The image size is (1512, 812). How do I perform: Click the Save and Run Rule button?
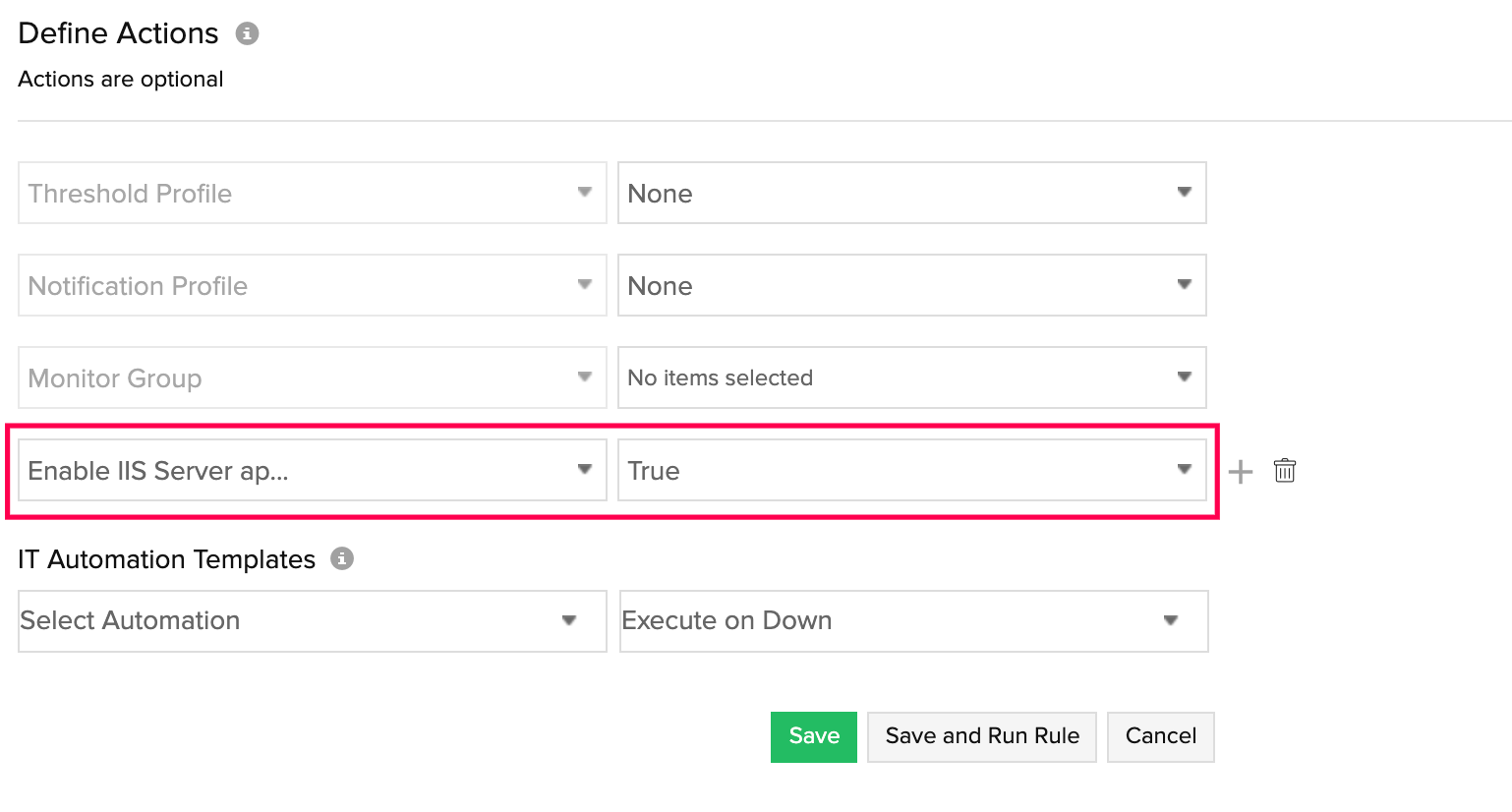(981, 736)
